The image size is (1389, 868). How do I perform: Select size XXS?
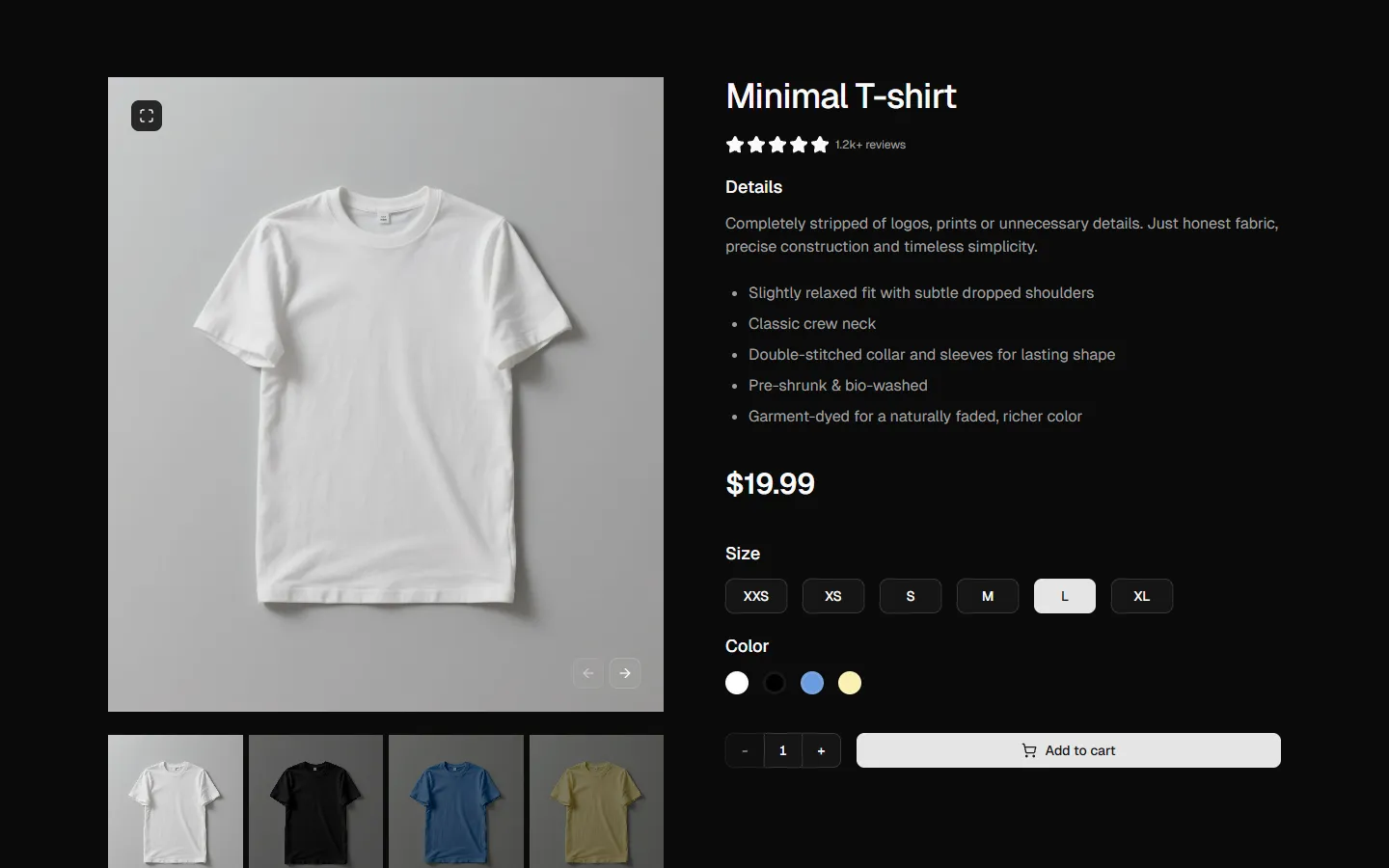tap(755, 596)
